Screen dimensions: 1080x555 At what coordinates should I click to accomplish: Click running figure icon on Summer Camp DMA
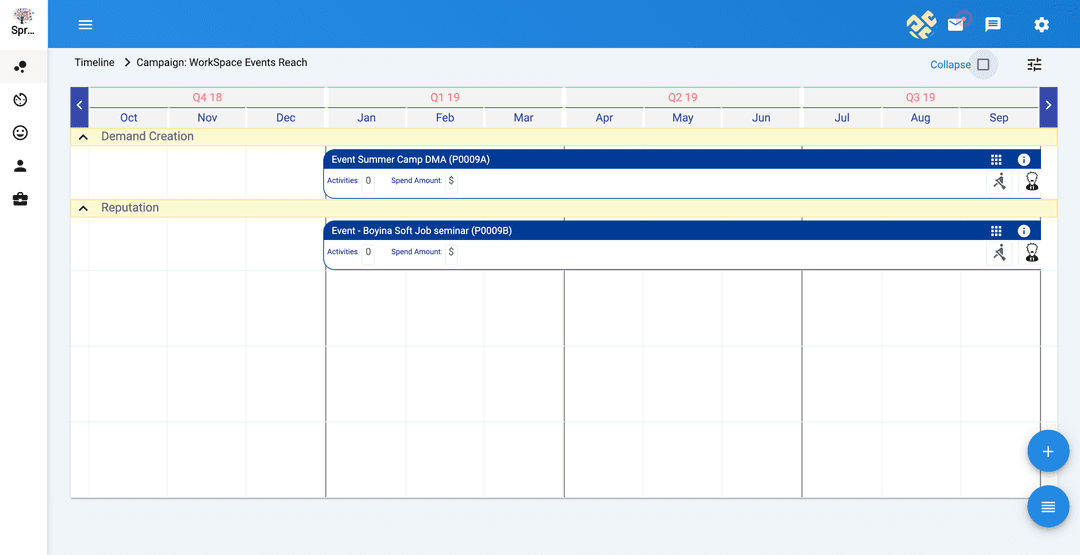(999, 182)
